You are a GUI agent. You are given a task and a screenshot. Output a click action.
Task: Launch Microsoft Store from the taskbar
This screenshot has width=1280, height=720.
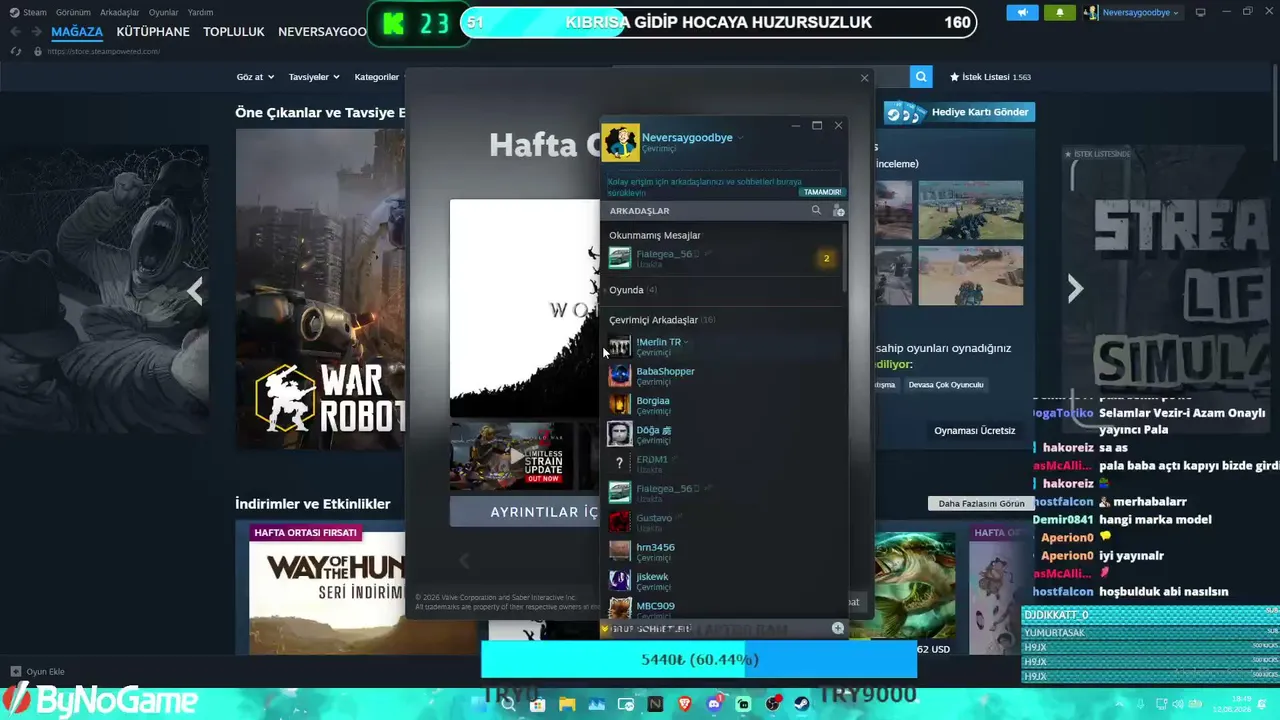point(537,704)
